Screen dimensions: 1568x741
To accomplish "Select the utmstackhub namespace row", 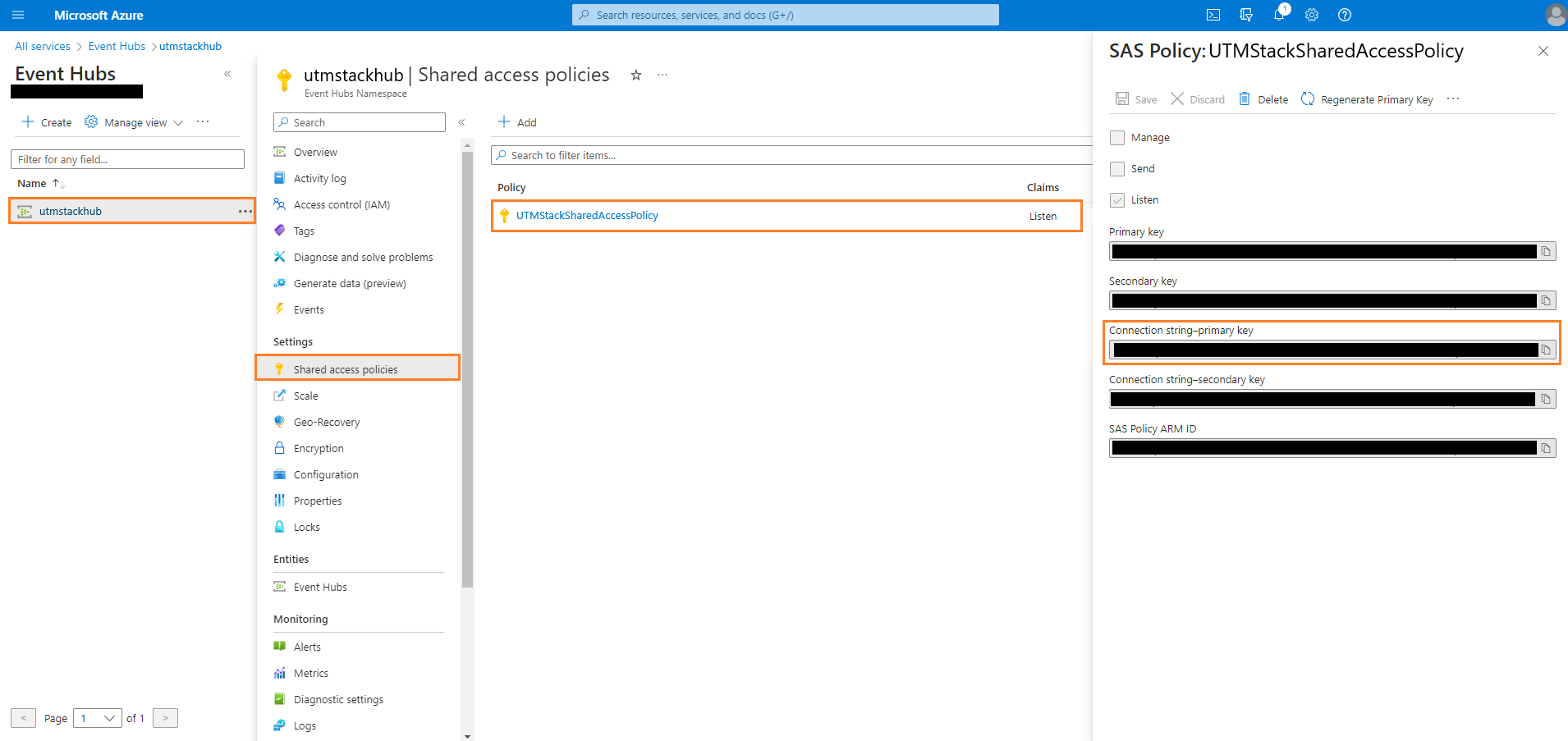I will click(131, 211).
